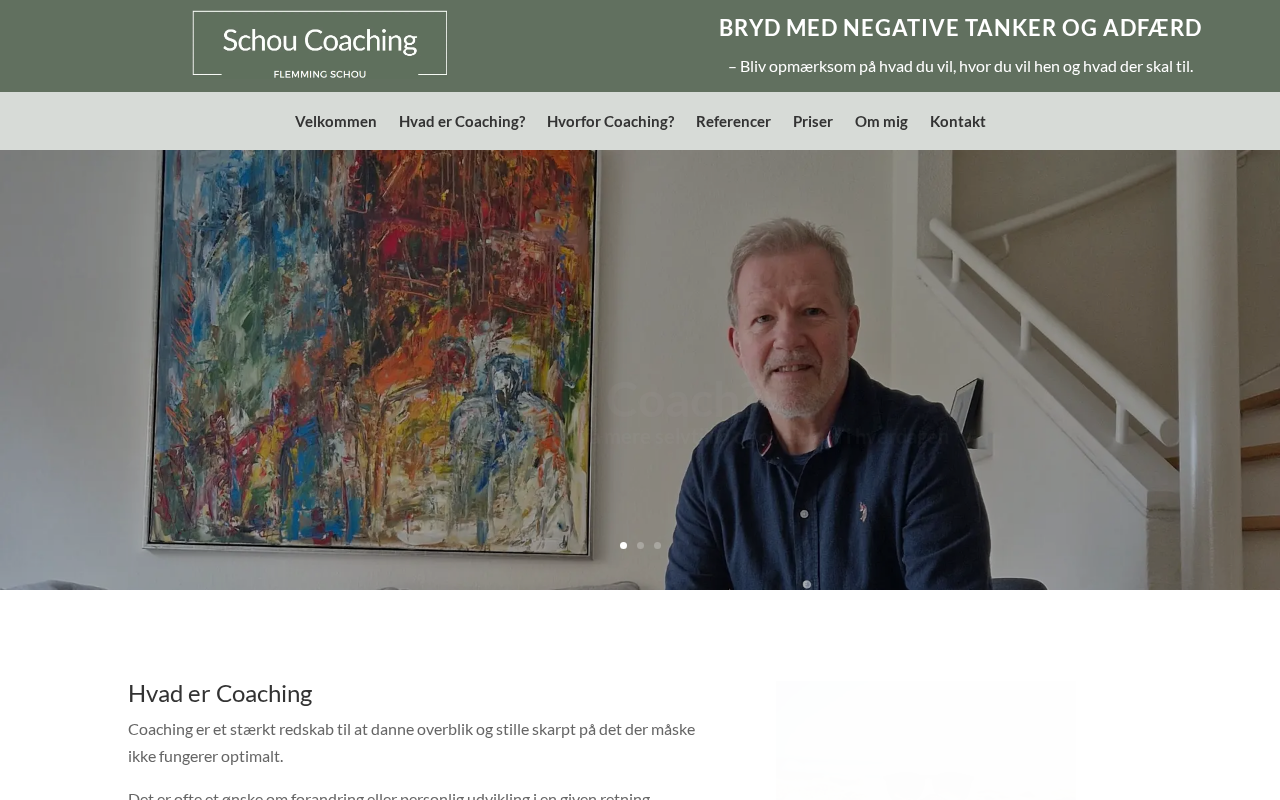Go to the Hvad er Coaching? page
The width and height of the screenshot is (1280, 800).
tap(462, 121)
